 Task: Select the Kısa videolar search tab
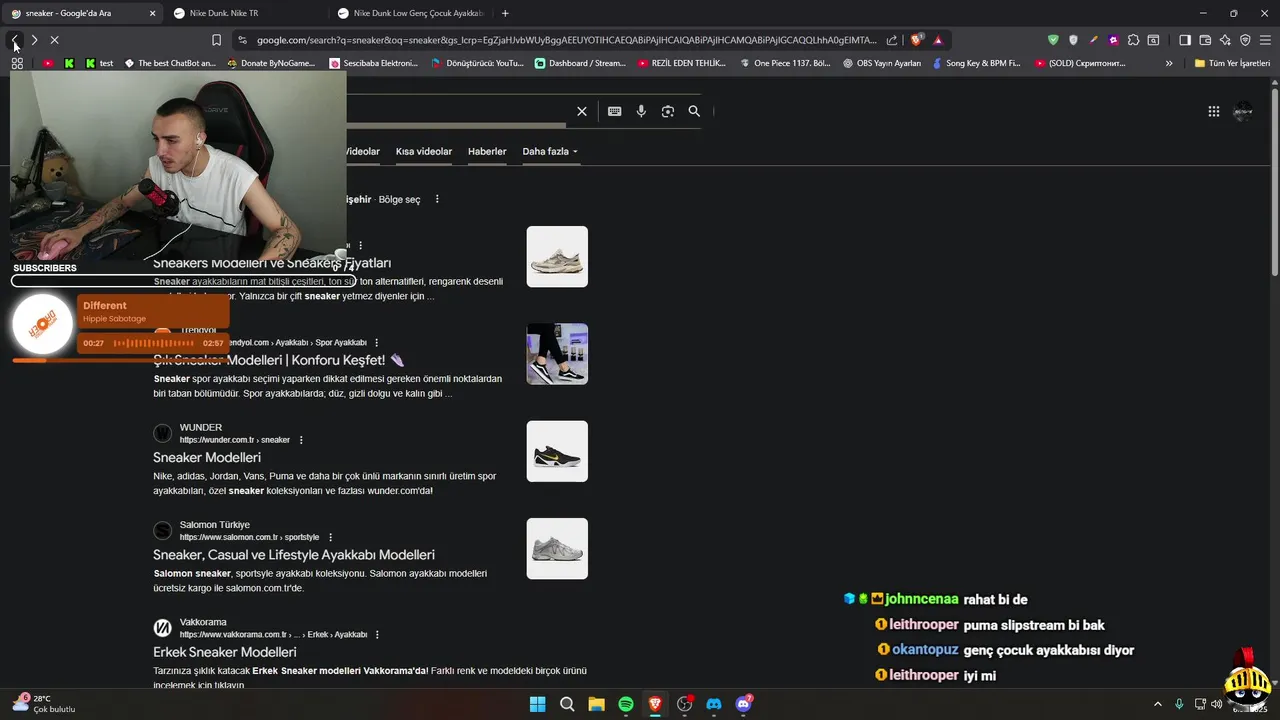point(424,152)
